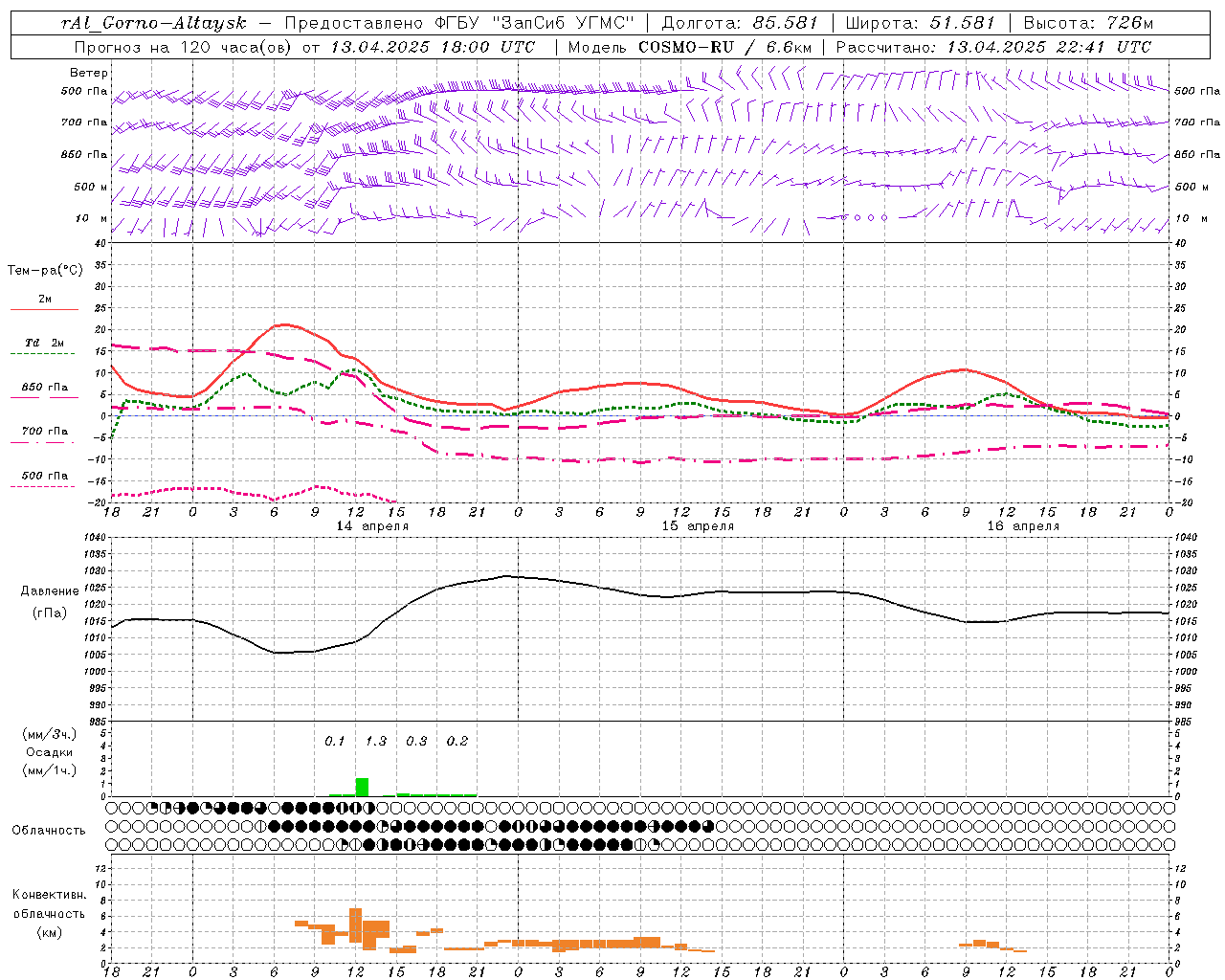Click the '(мм/3ч.)' precipitation unit label
The image size is (1225, 980).
click(50, 734)
